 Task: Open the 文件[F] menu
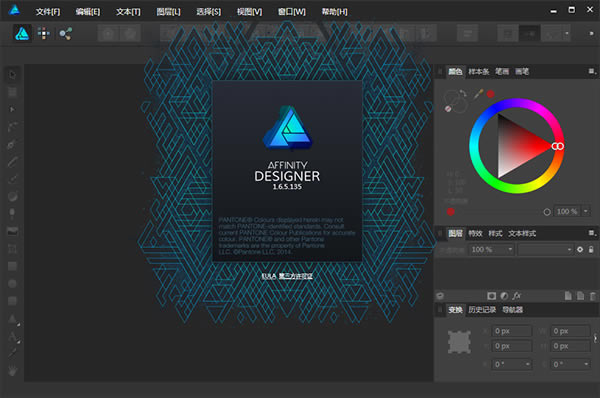(48, 12)
